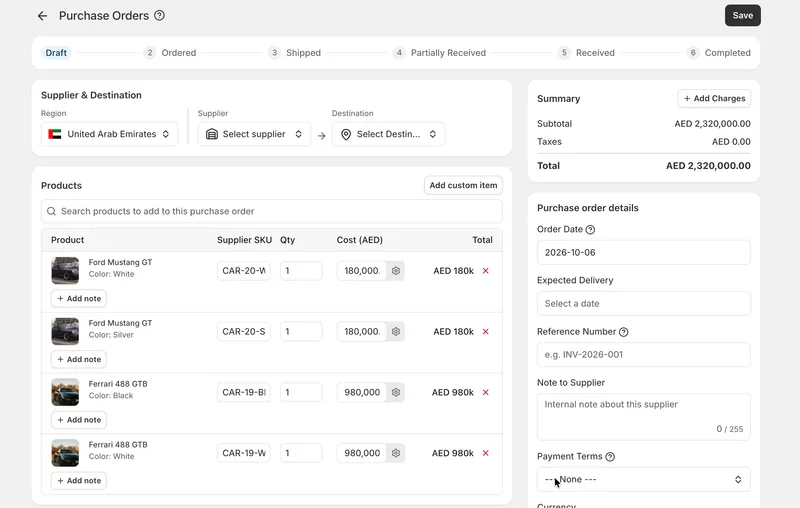Screen dimensions: 800x508
Task: Click Ford Mustang GT White thumbnail
Action: 65,270
